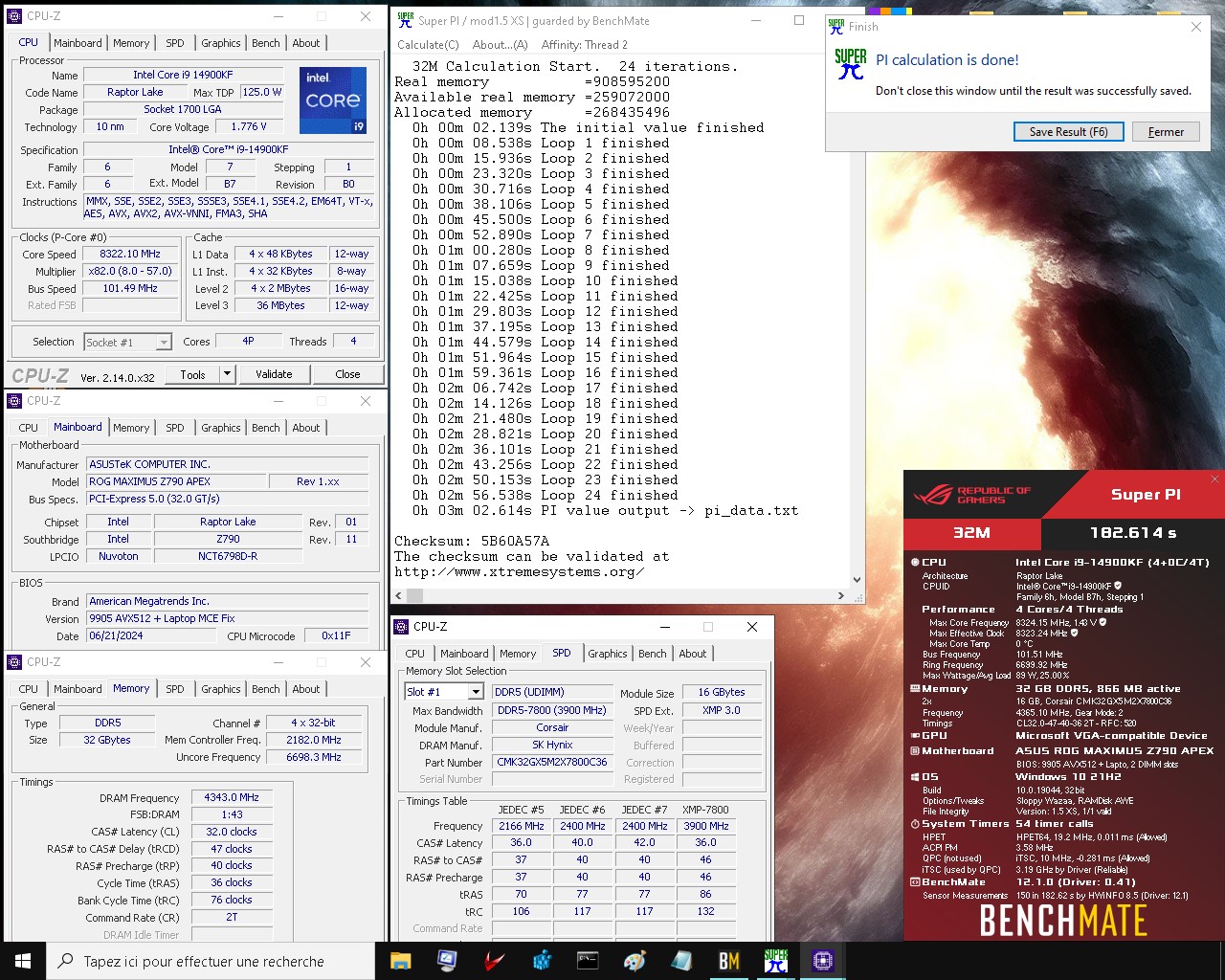Click the Max Bandwidth DDR5-7800 (3900 MHz) field
This screenshot has height=980, width=1225.
552,710
